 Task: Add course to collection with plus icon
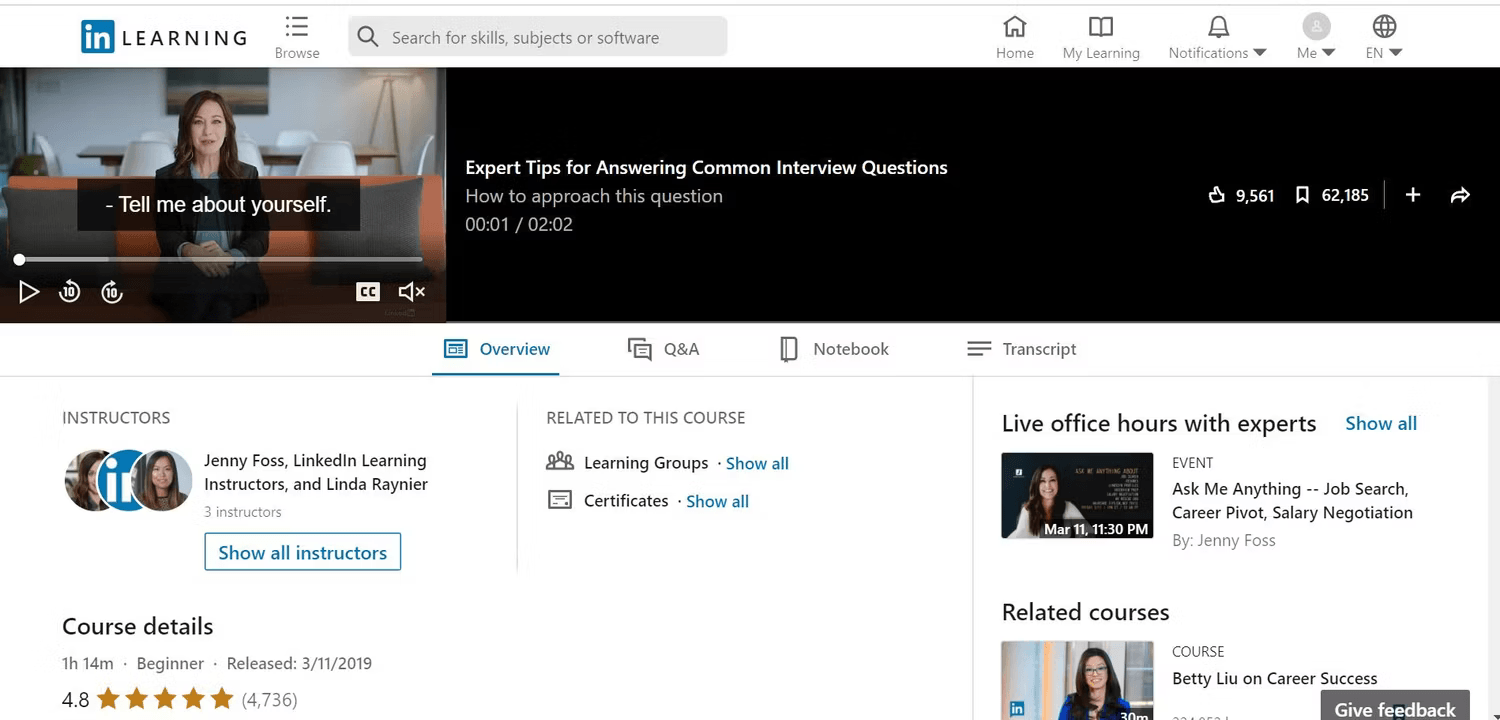click(1413, 195)
